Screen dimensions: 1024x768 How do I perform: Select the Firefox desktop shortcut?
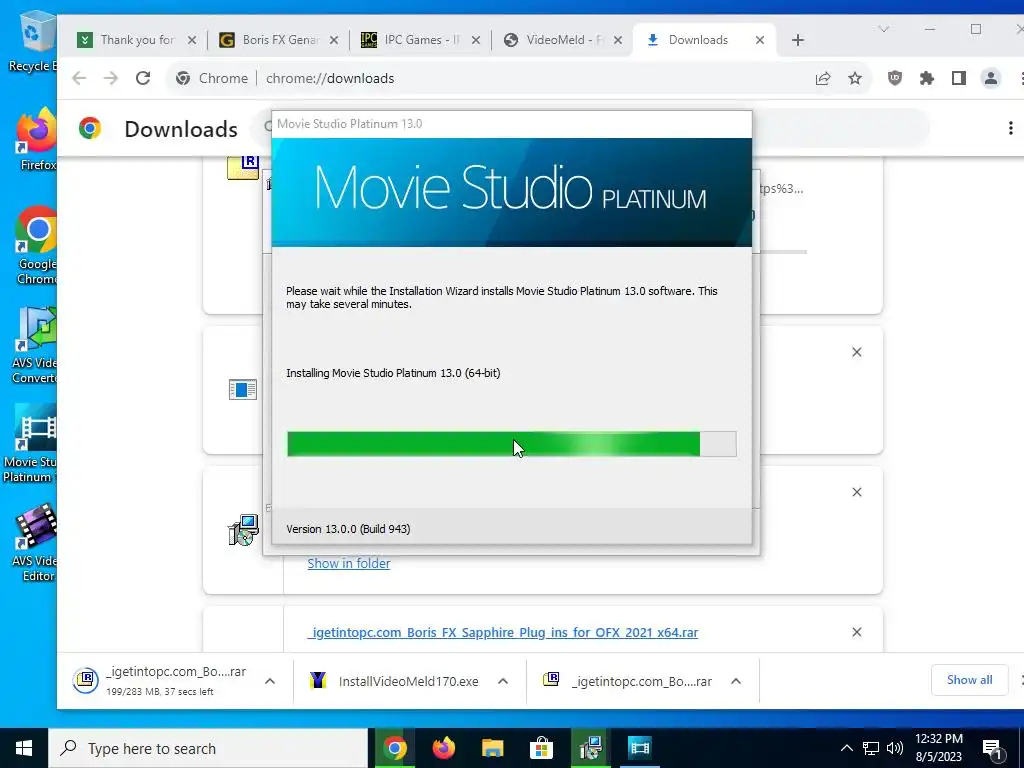point(36,140)
